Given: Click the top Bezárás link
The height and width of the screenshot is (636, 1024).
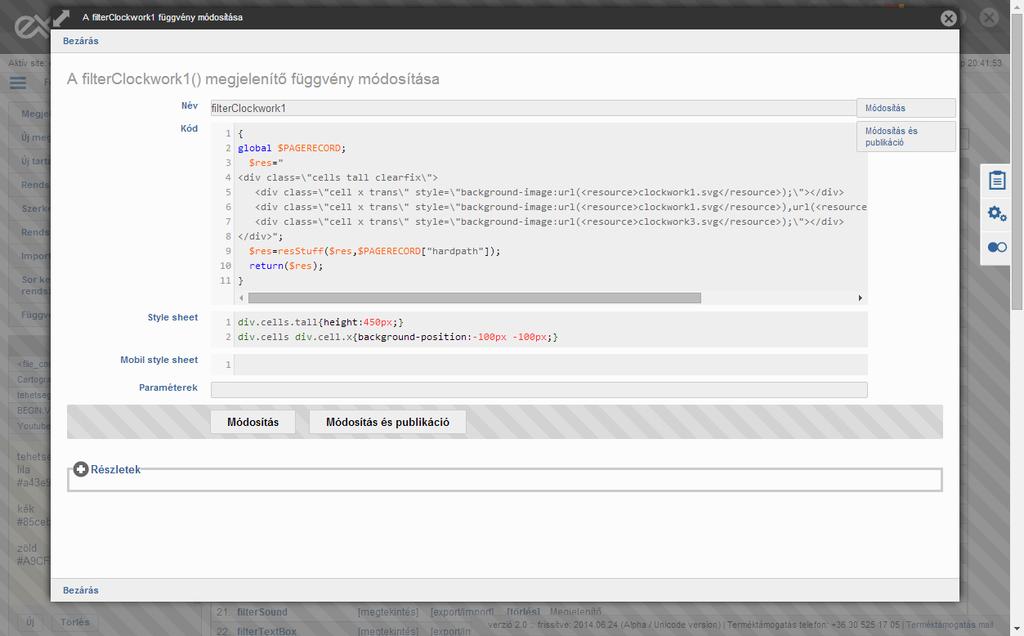Looking at the screenshot, I should click(80, 40).
